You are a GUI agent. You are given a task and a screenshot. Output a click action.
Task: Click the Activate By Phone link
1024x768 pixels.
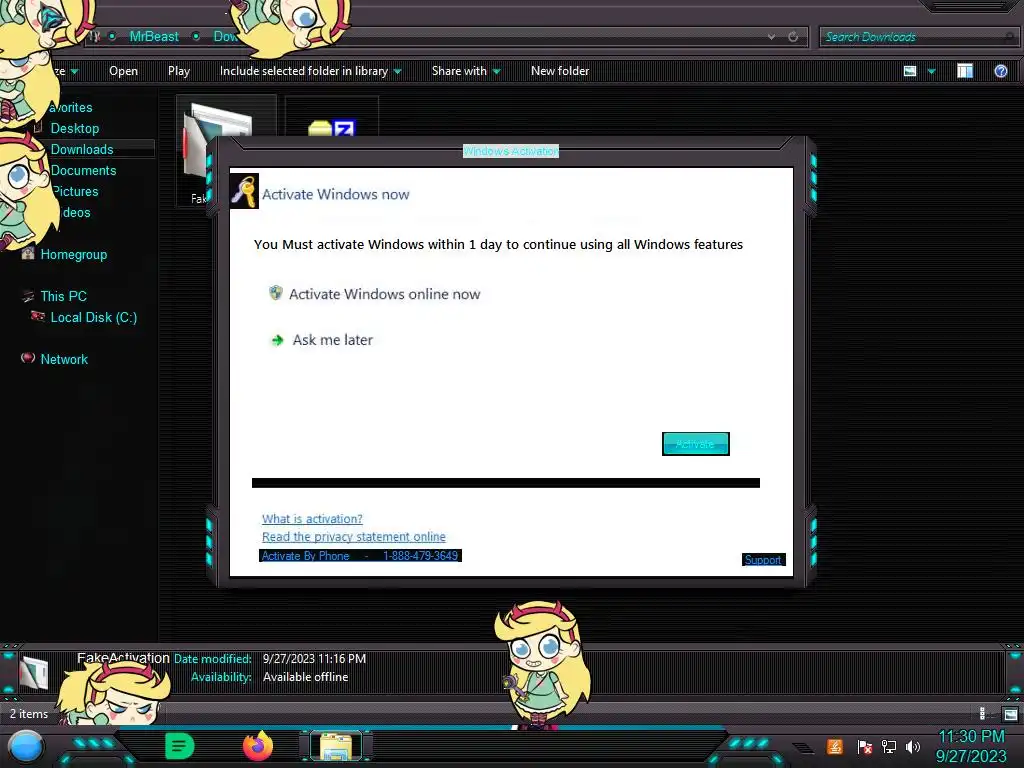tap(360, 556)
